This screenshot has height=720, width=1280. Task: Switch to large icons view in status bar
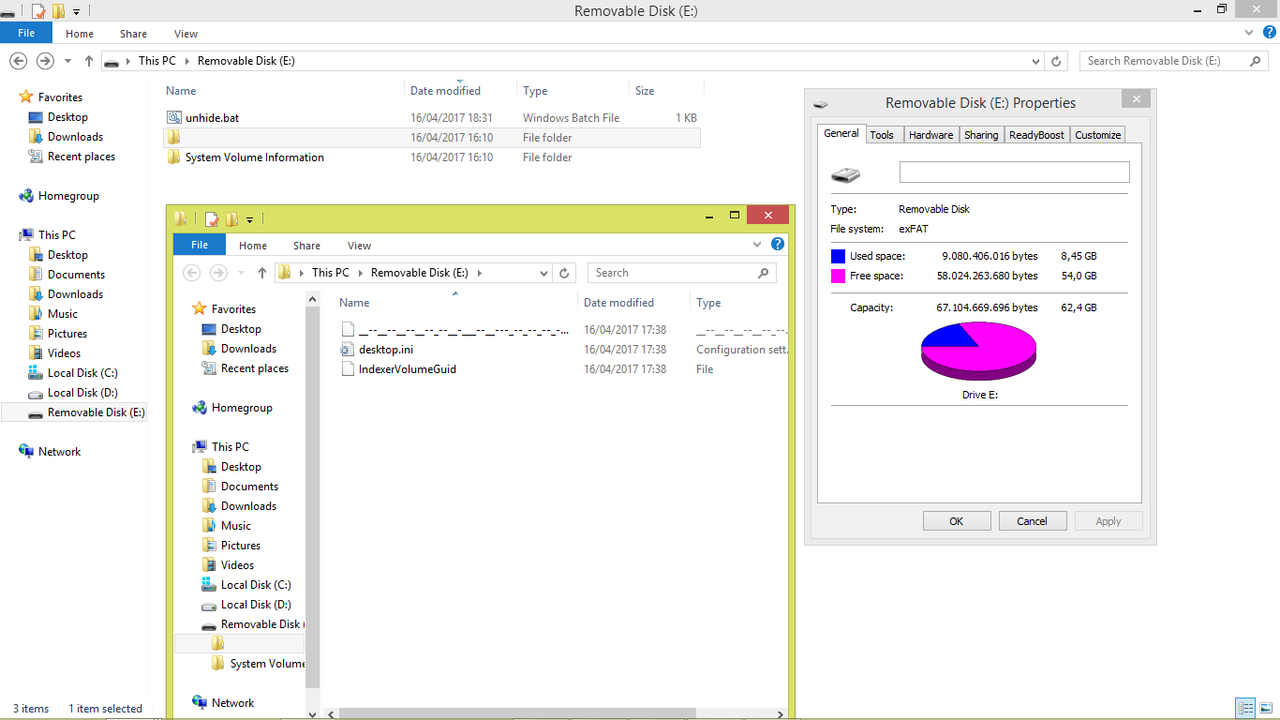point(1265,708)
